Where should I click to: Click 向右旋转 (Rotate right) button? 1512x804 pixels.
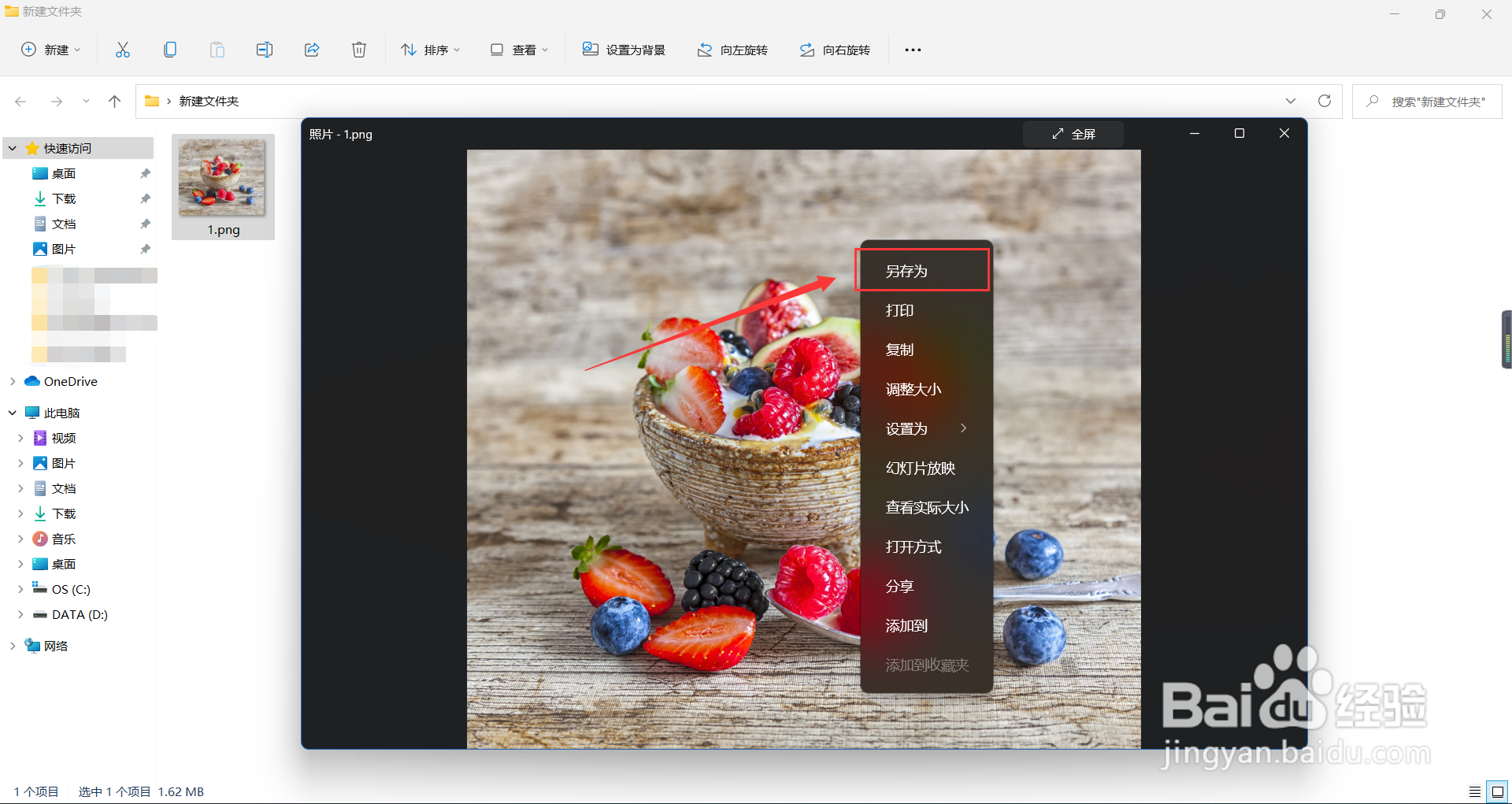point(835,50)
